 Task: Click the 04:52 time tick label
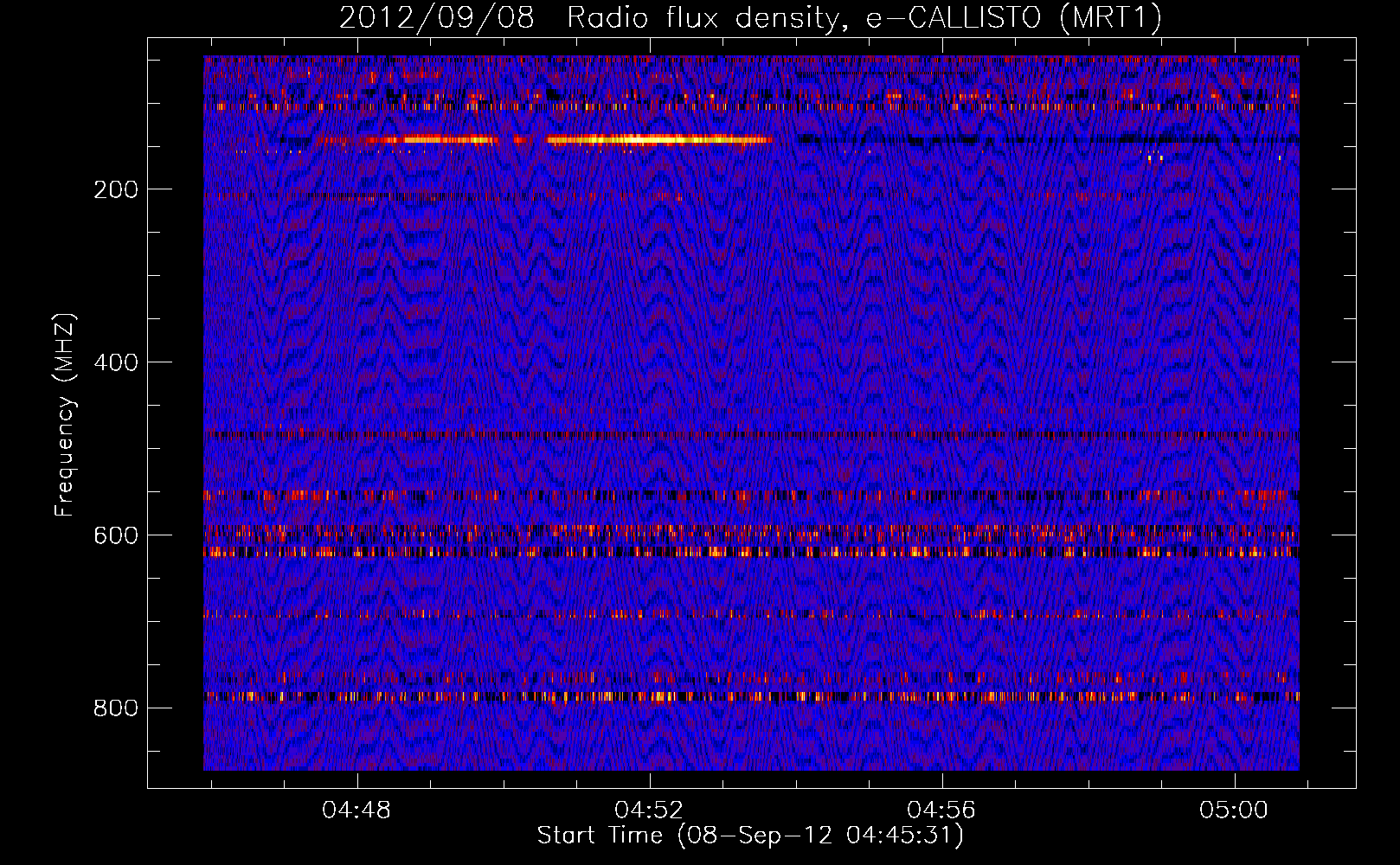[x=649, y=811]
